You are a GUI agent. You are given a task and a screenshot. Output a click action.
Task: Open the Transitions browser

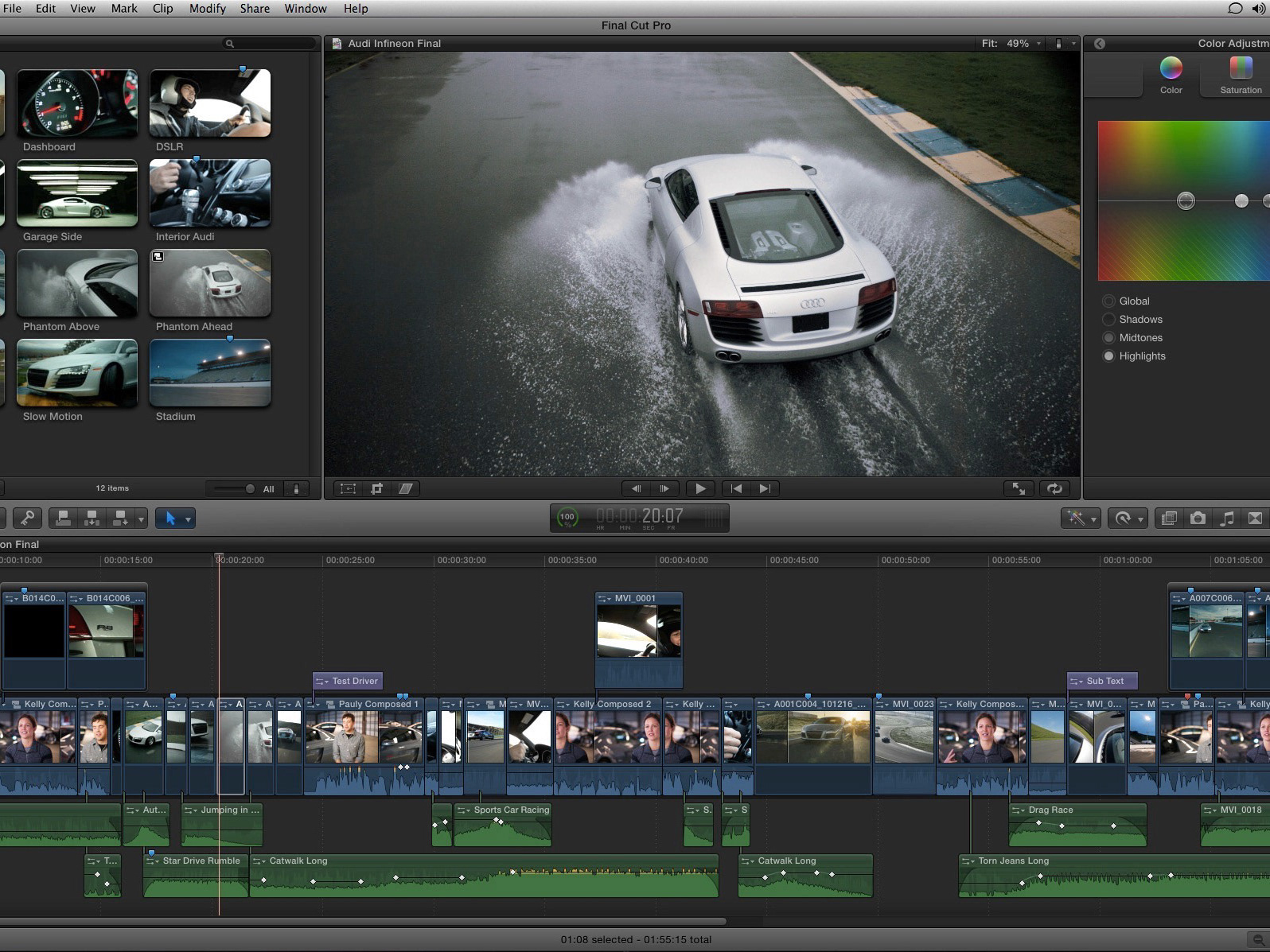(1255, 519)
